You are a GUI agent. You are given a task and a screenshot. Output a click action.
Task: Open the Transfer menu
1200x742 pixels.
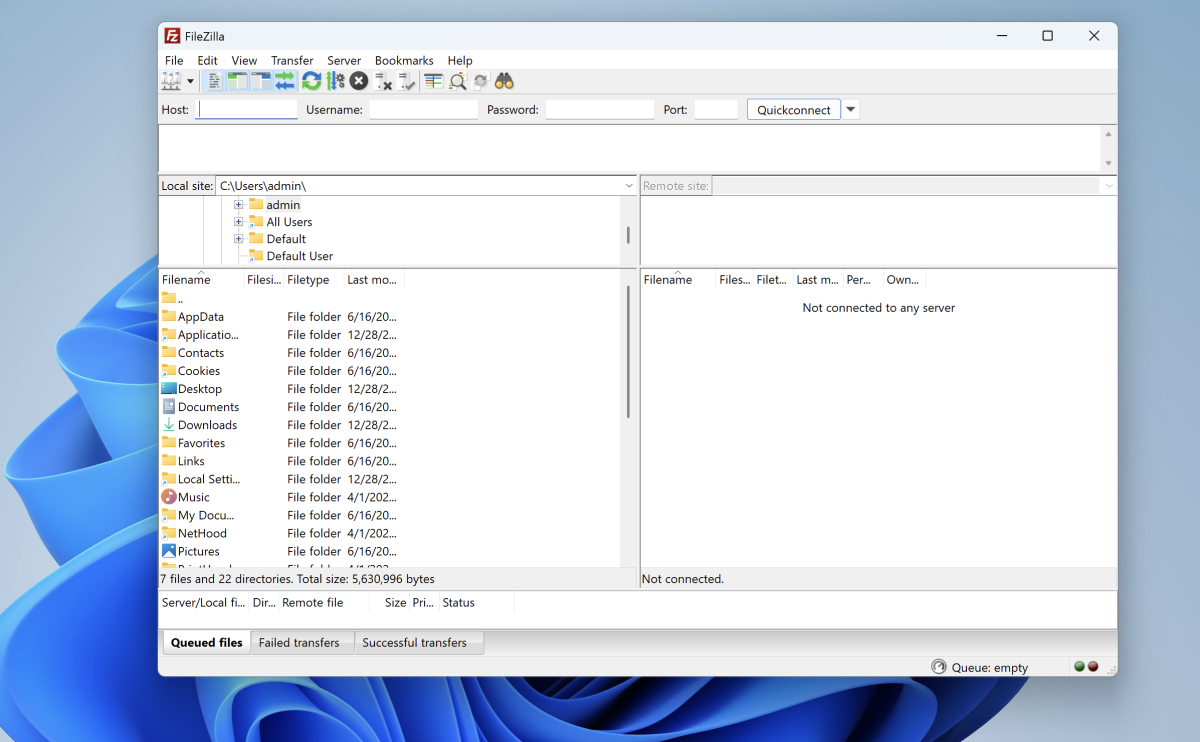pos(292,61)
